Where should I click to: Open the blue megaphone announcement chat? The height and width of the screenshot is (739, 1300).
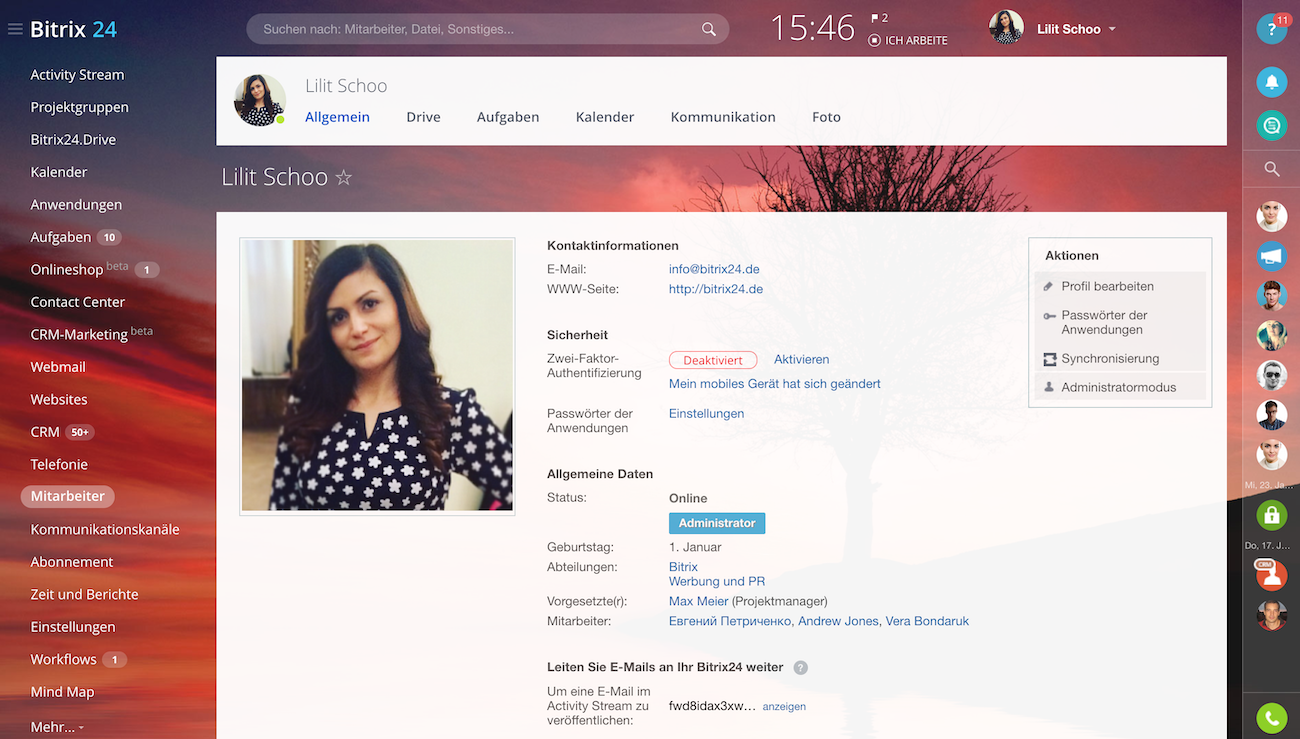(1272, 256)
